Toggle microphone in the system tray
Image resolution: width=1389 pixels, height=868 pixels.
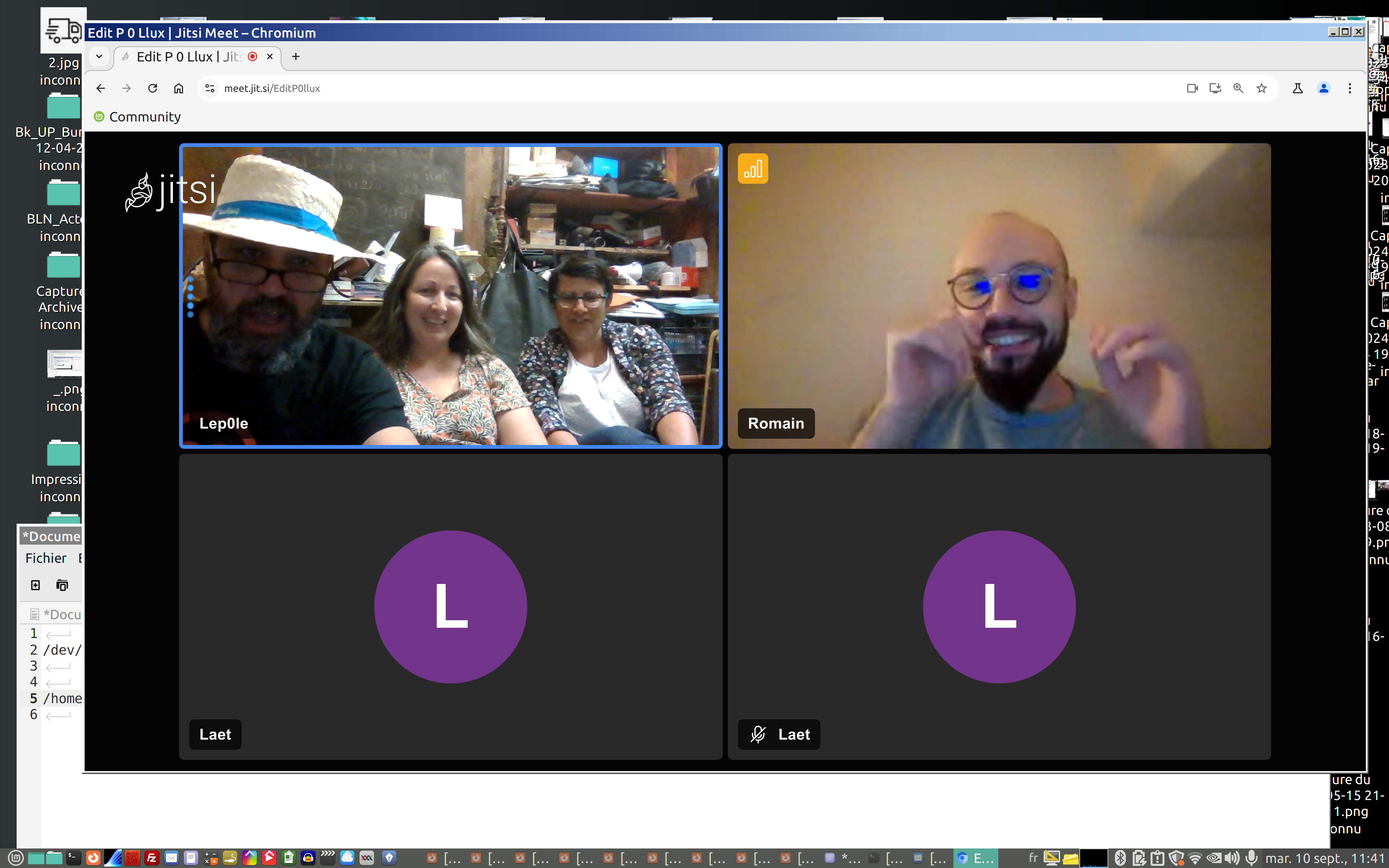point(1251,858)
